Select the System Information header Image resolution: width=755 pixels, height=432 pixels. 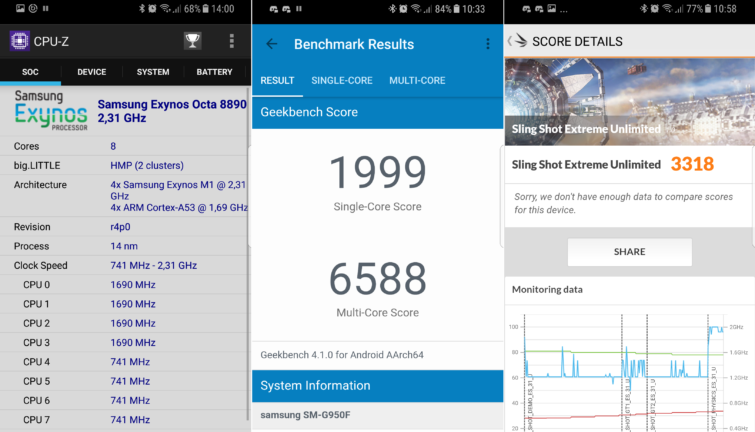click(x=378, y=386)
